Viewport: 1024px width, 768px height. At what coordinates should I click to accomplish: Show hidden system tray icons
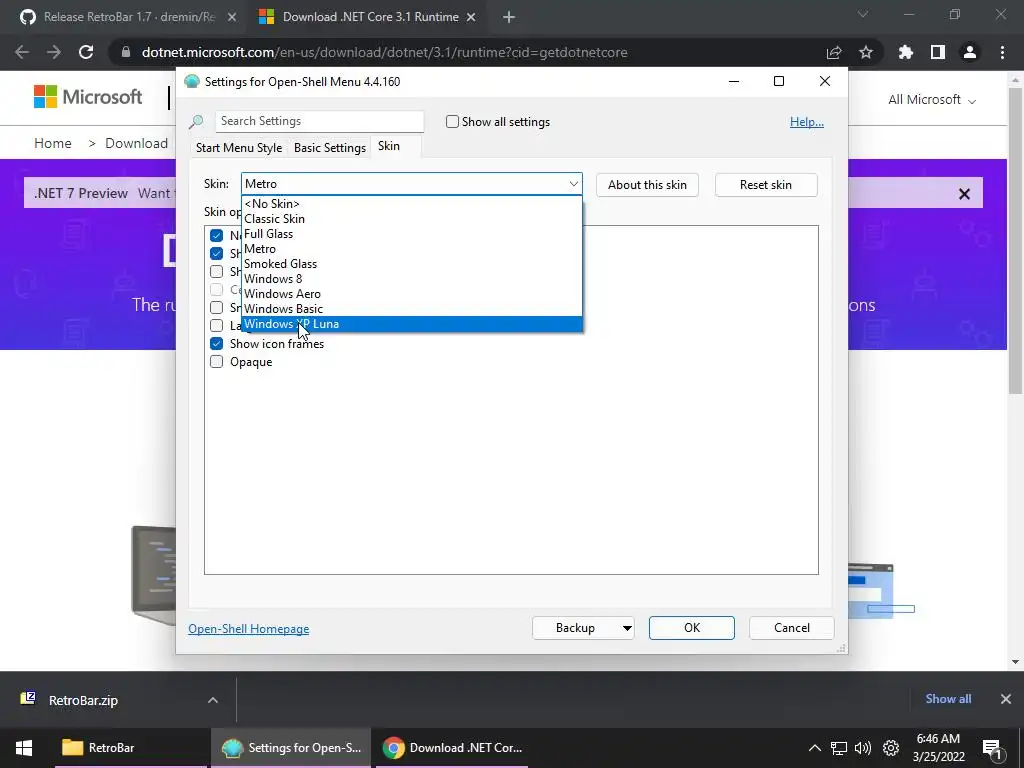pyautogui.click(x=814, y=748)
